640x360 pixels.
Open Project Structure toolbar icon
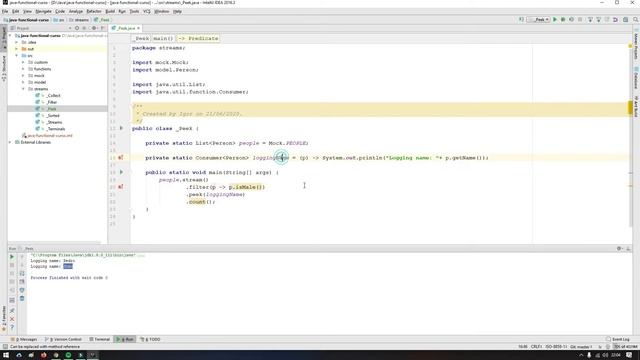coord(625,20)
